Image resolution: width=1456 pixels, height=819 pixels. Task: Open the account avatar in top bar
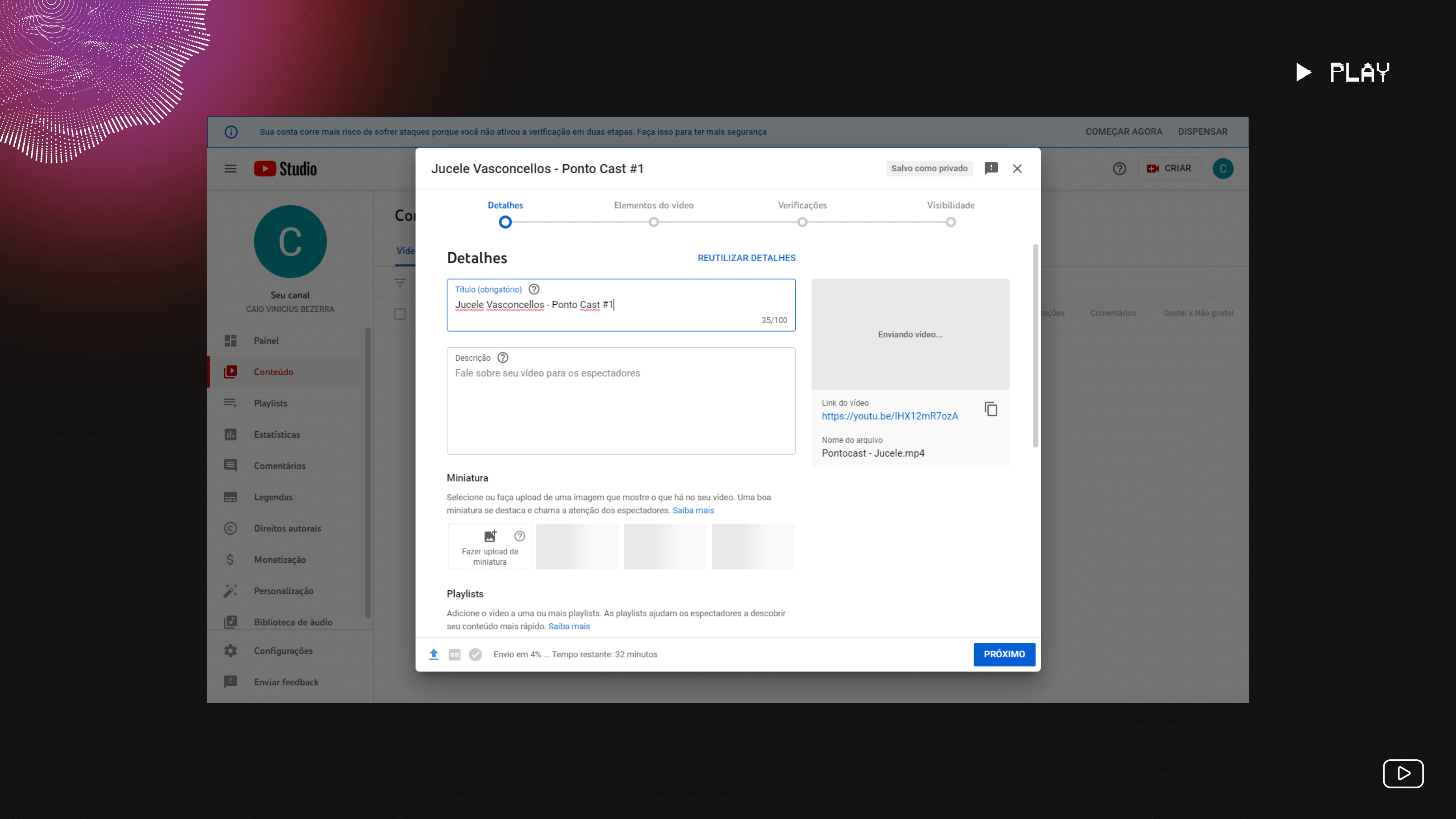(x=1223, y=169)
